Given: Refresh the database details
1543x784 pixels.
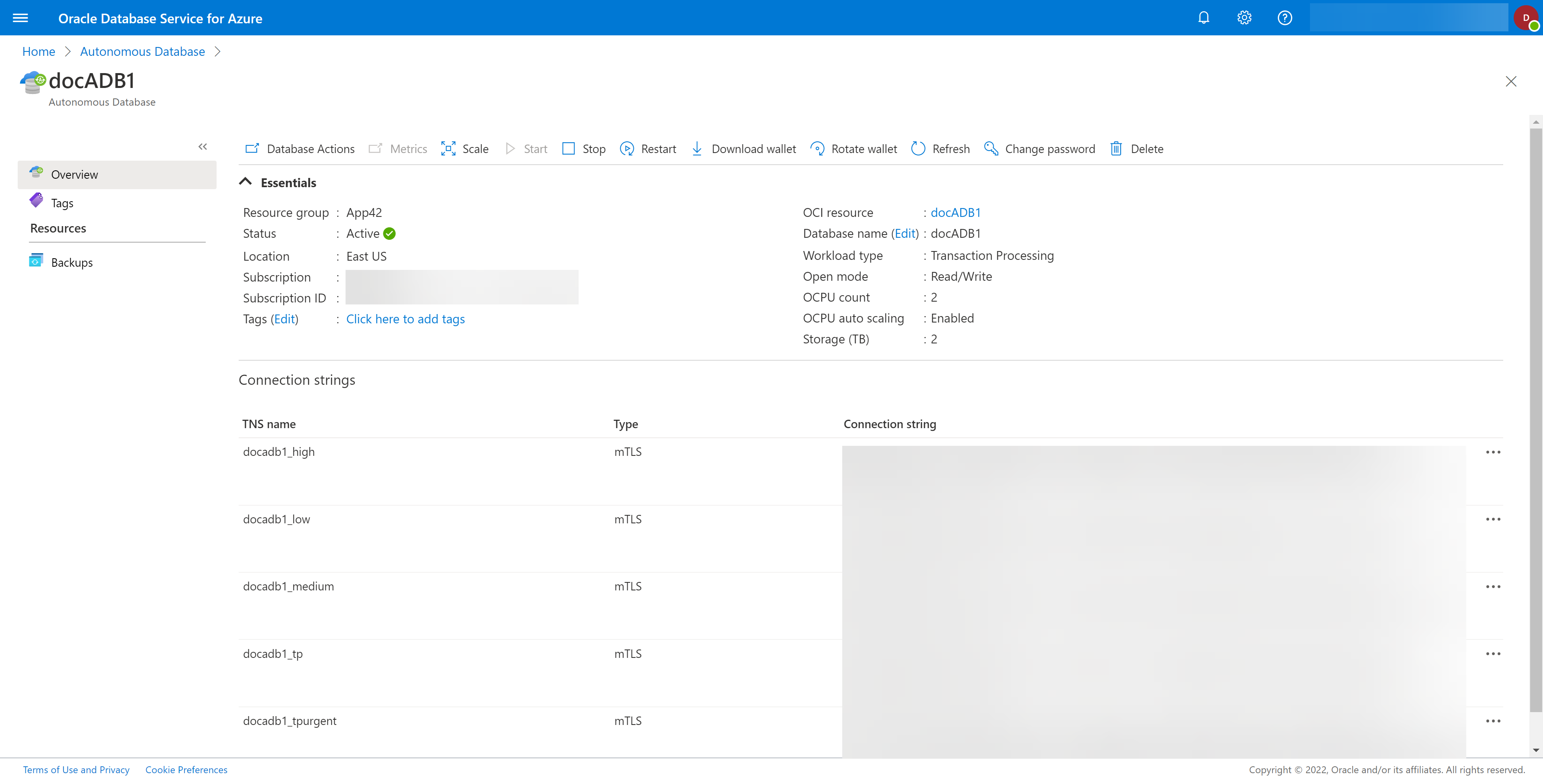Looking at the screenshot, I should click(x=940, y=149).
